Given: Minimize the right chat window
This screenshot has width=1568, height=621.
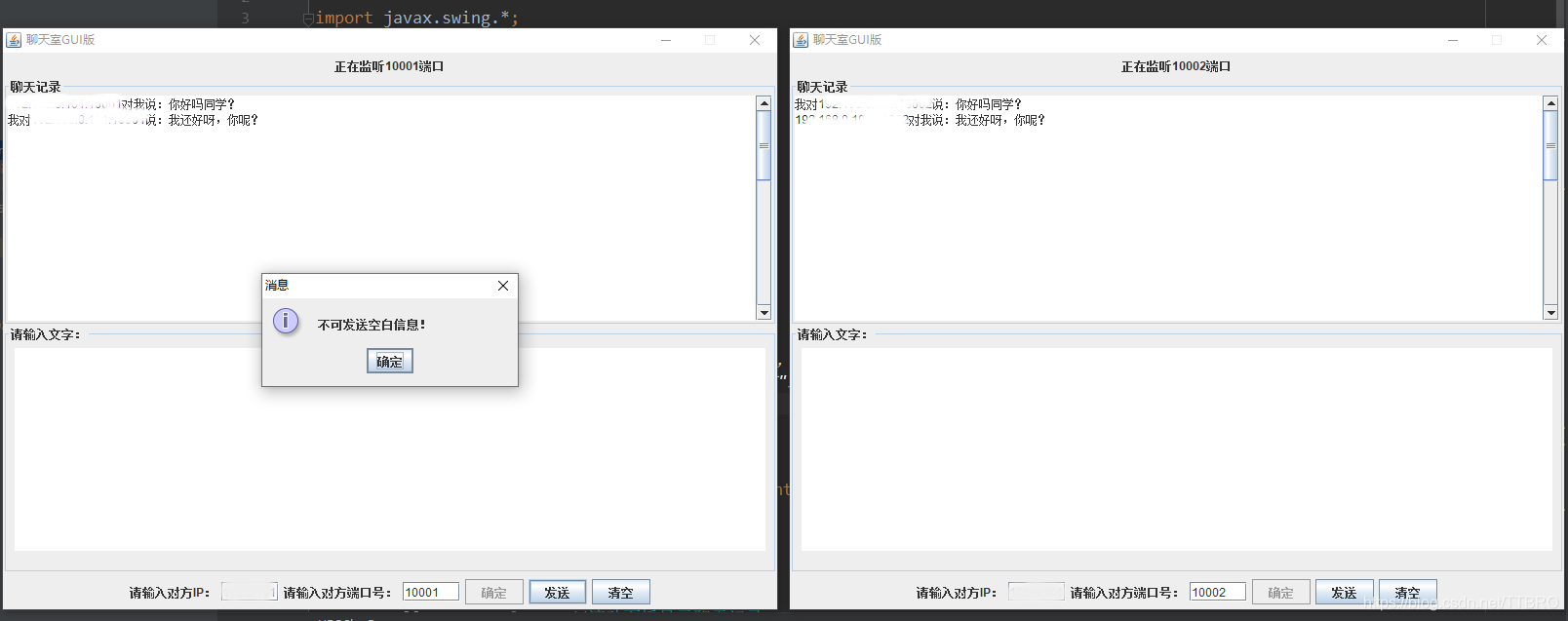Looking at the screenshot, I should coord(1453,40).
